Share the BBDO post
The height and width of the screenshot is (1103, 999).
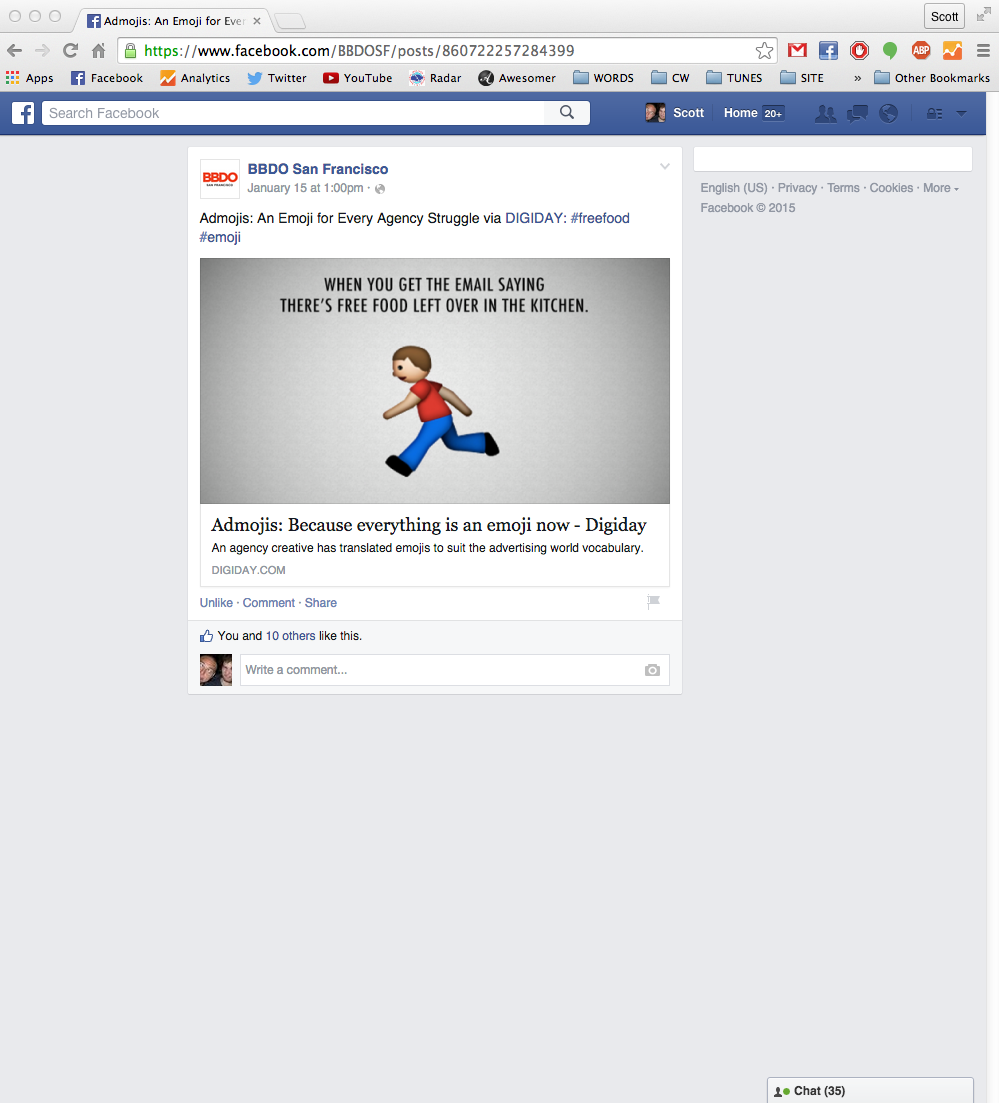[321, 603]
